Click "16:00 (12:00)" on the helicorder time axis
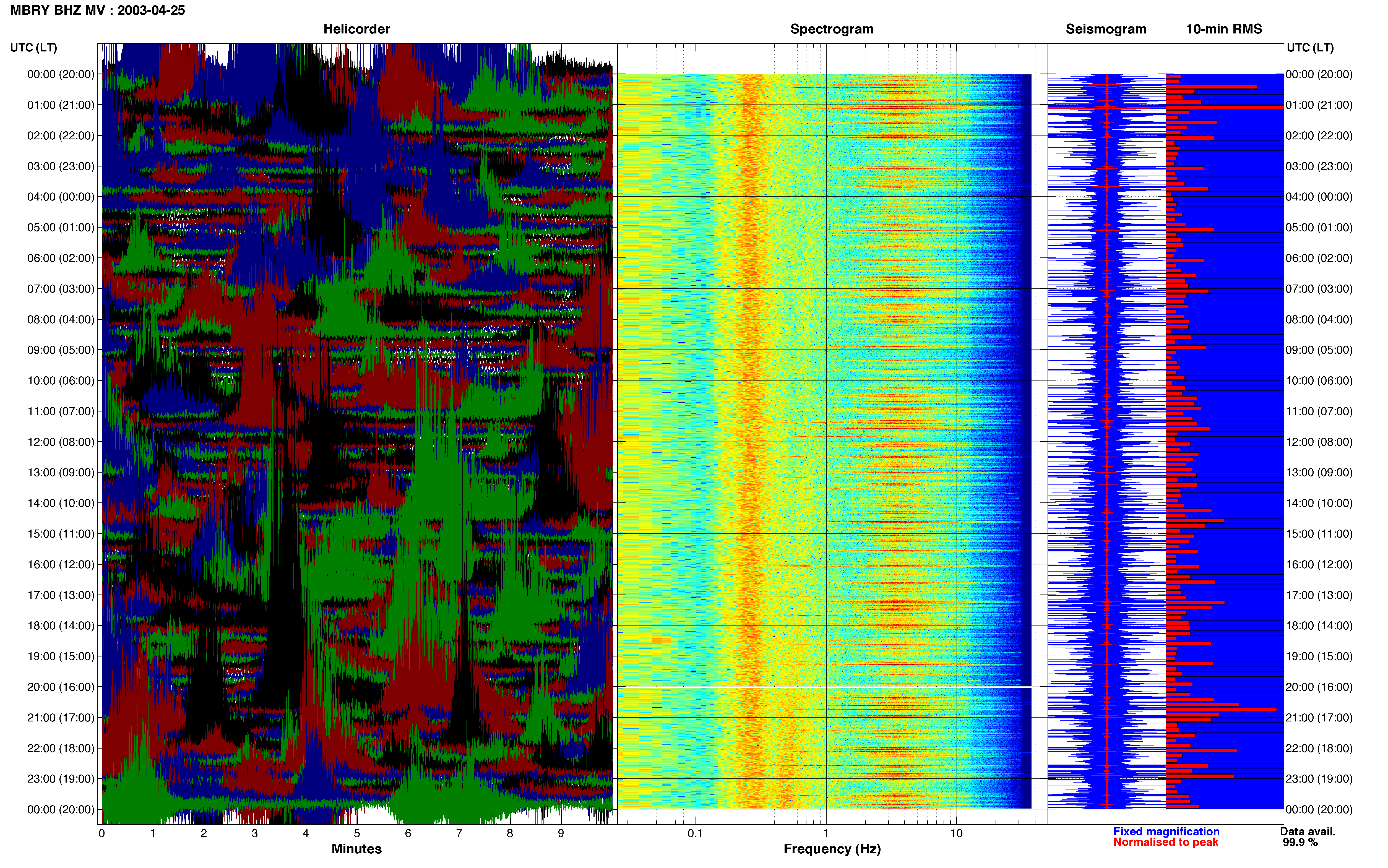 [61, 564]
